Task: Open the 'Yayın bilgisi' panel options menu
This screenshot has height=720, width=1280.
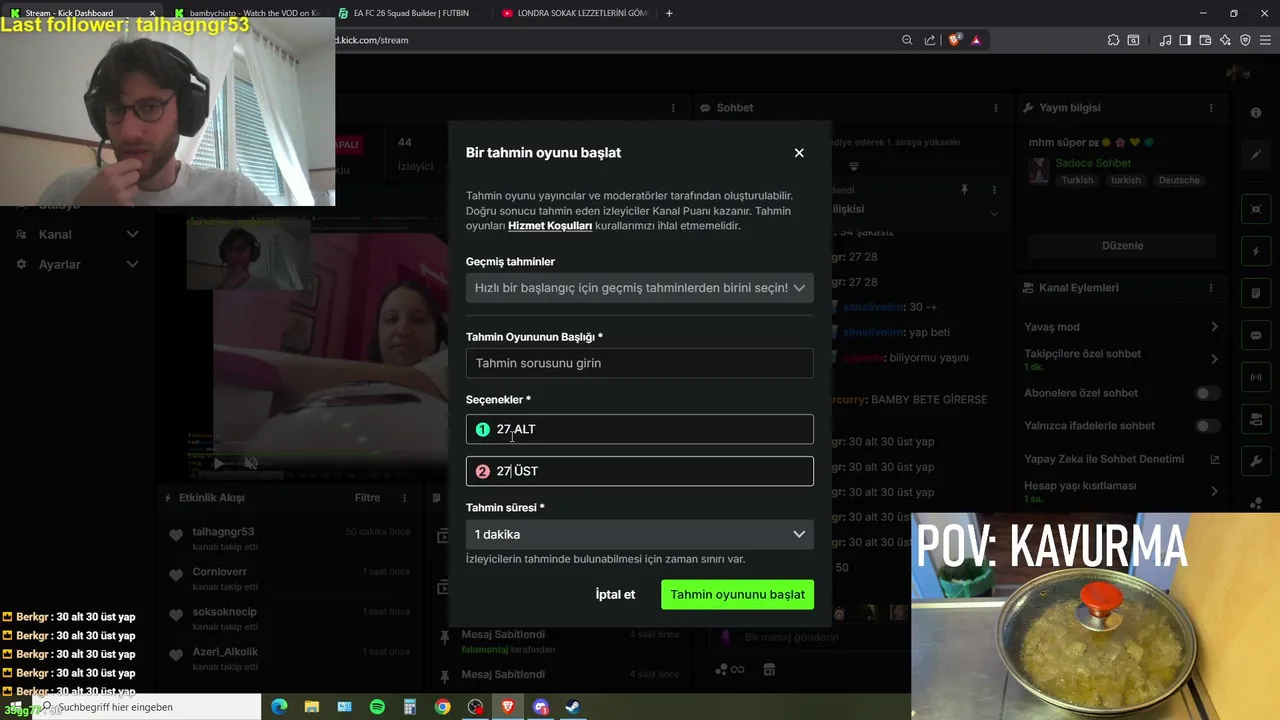Action: coord(1211,108)
